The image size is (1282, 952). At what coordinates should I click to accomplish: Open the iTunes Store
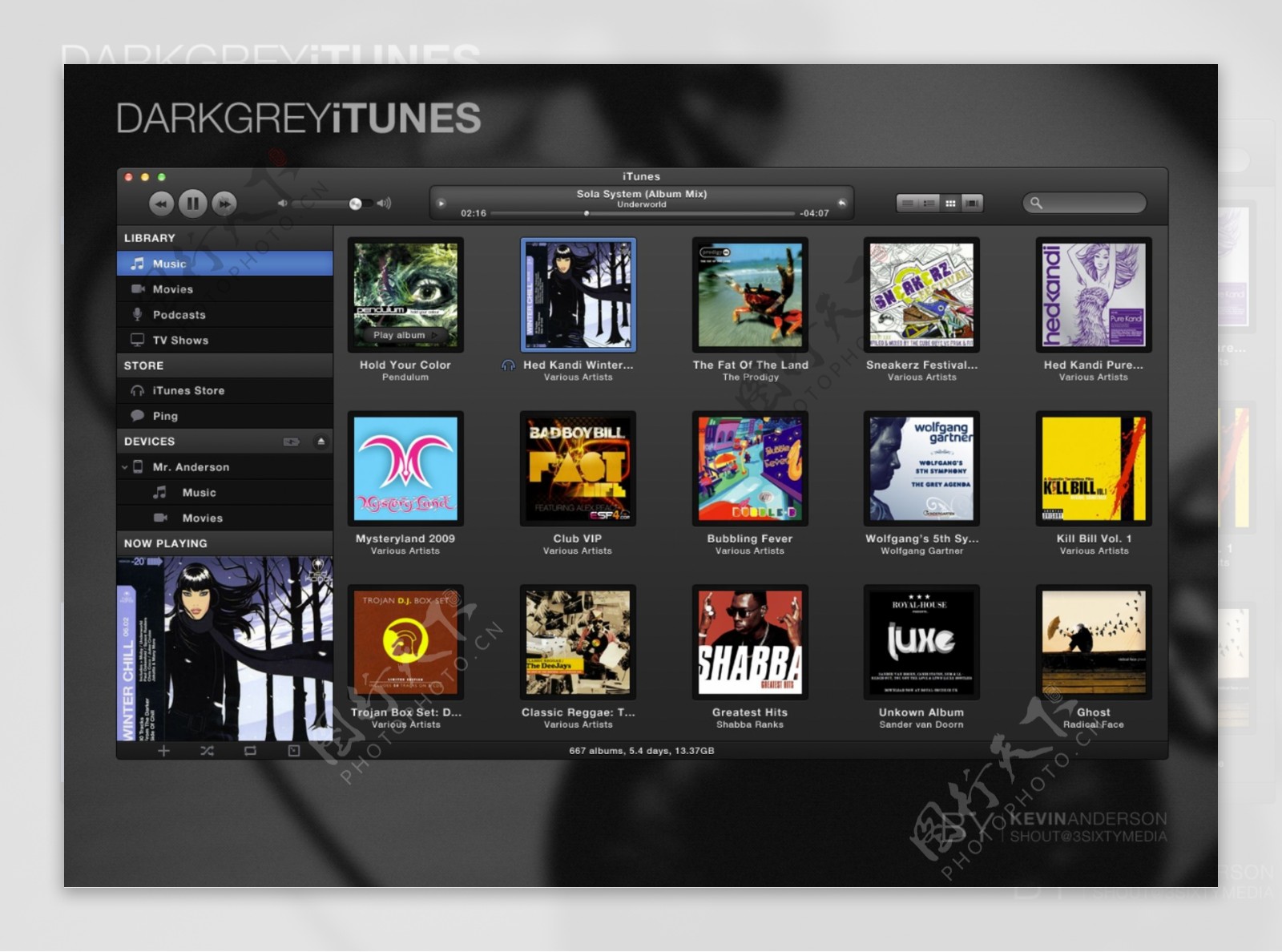[225, 391]
